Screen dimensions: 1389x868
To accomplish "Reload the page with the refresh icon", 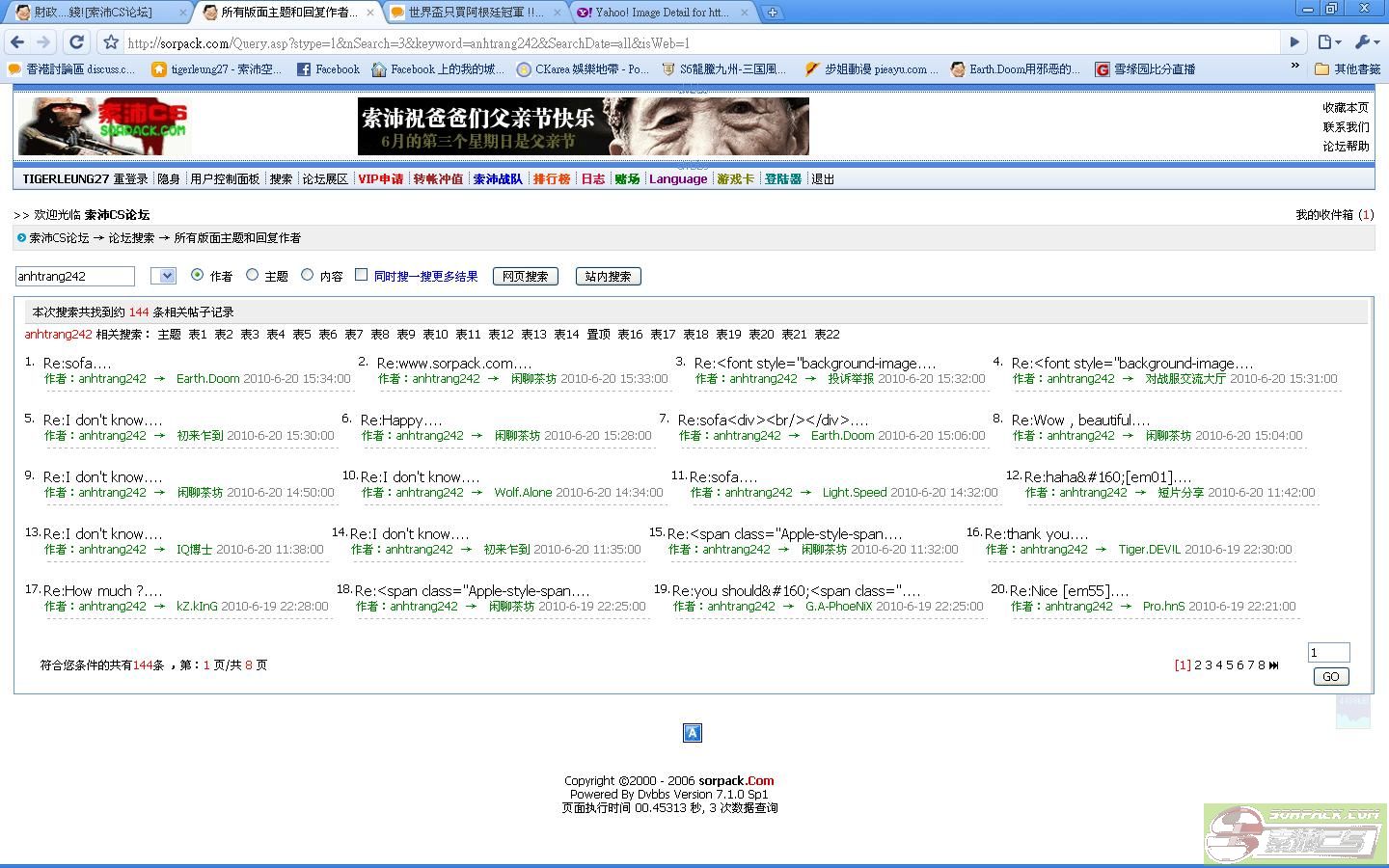I will coord(77,42).
